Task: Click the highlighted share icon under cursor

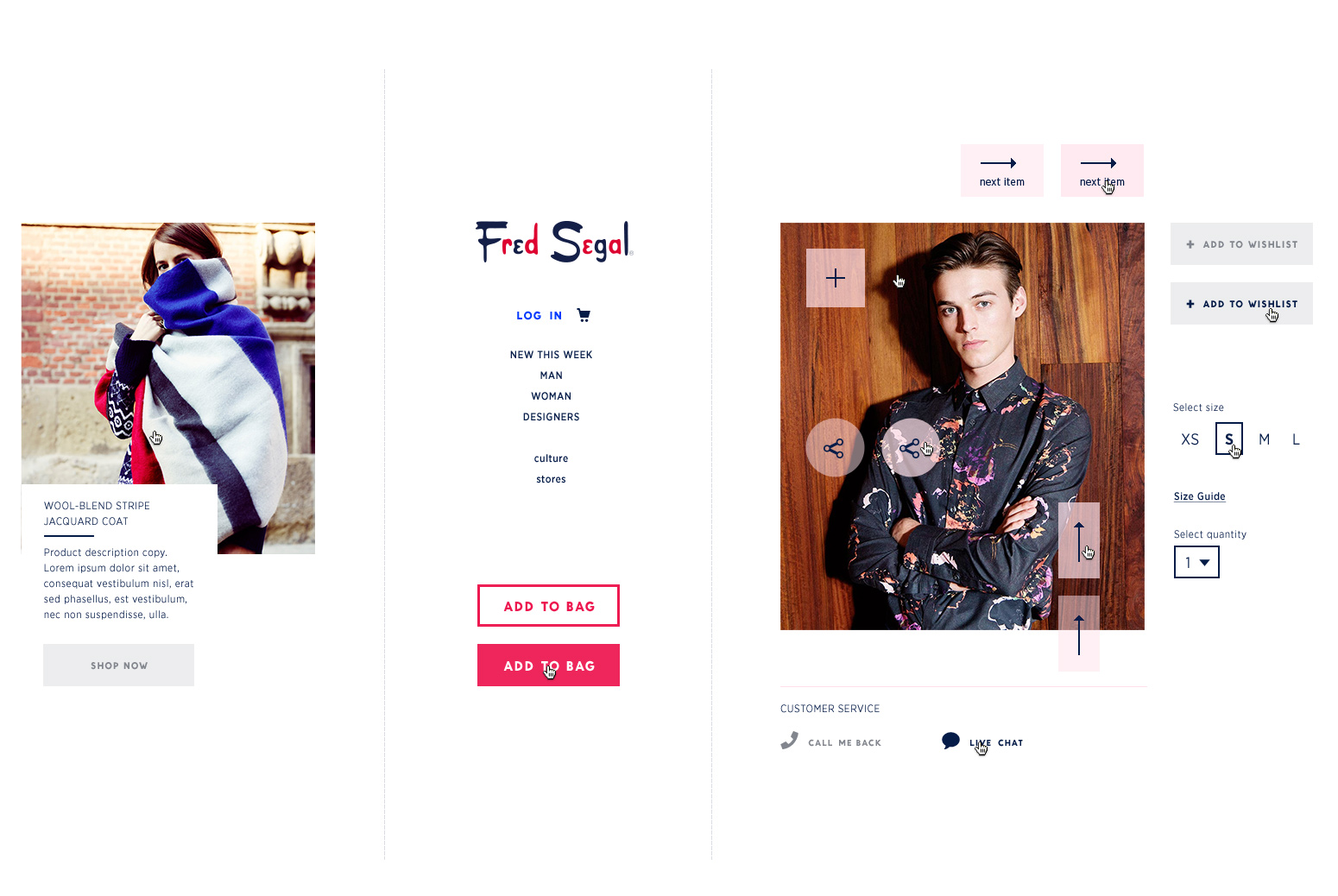Action: click(x=910, y=448)
